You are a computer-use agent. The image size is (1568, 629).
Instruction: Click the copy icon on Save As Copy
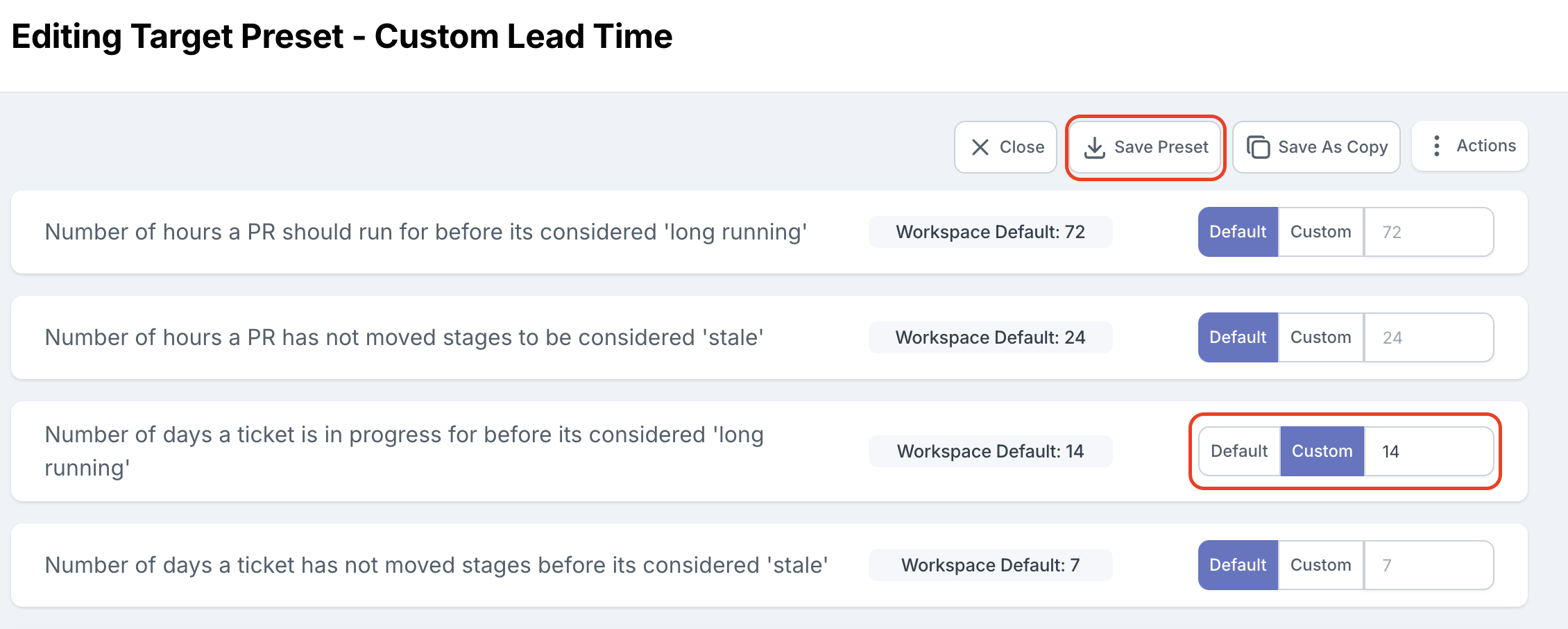coord(1258,147)
